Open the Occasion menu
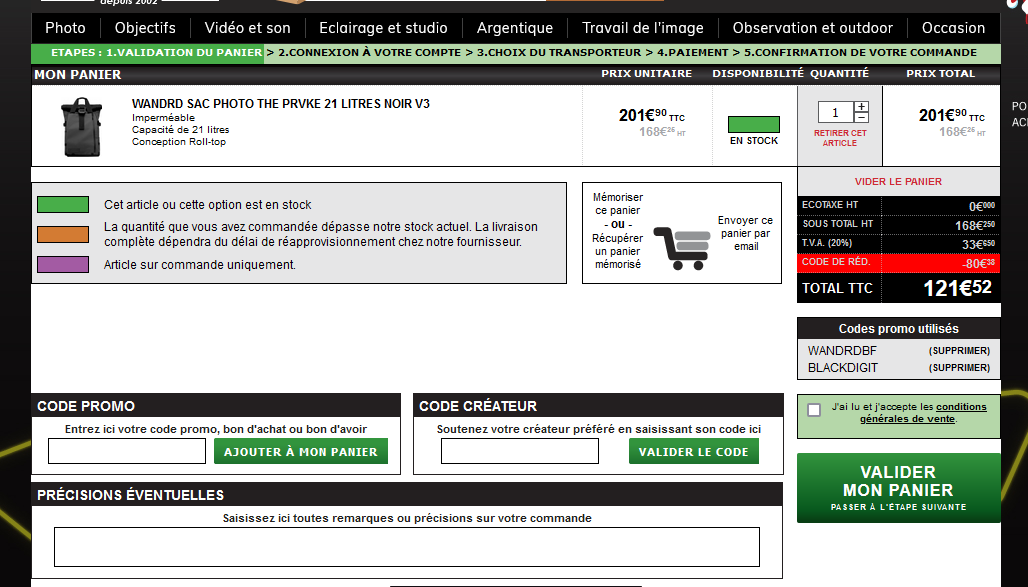Image resolution: width=1028 pixels, height=587 pixels. pyautogui.click(x=953, y=28)
